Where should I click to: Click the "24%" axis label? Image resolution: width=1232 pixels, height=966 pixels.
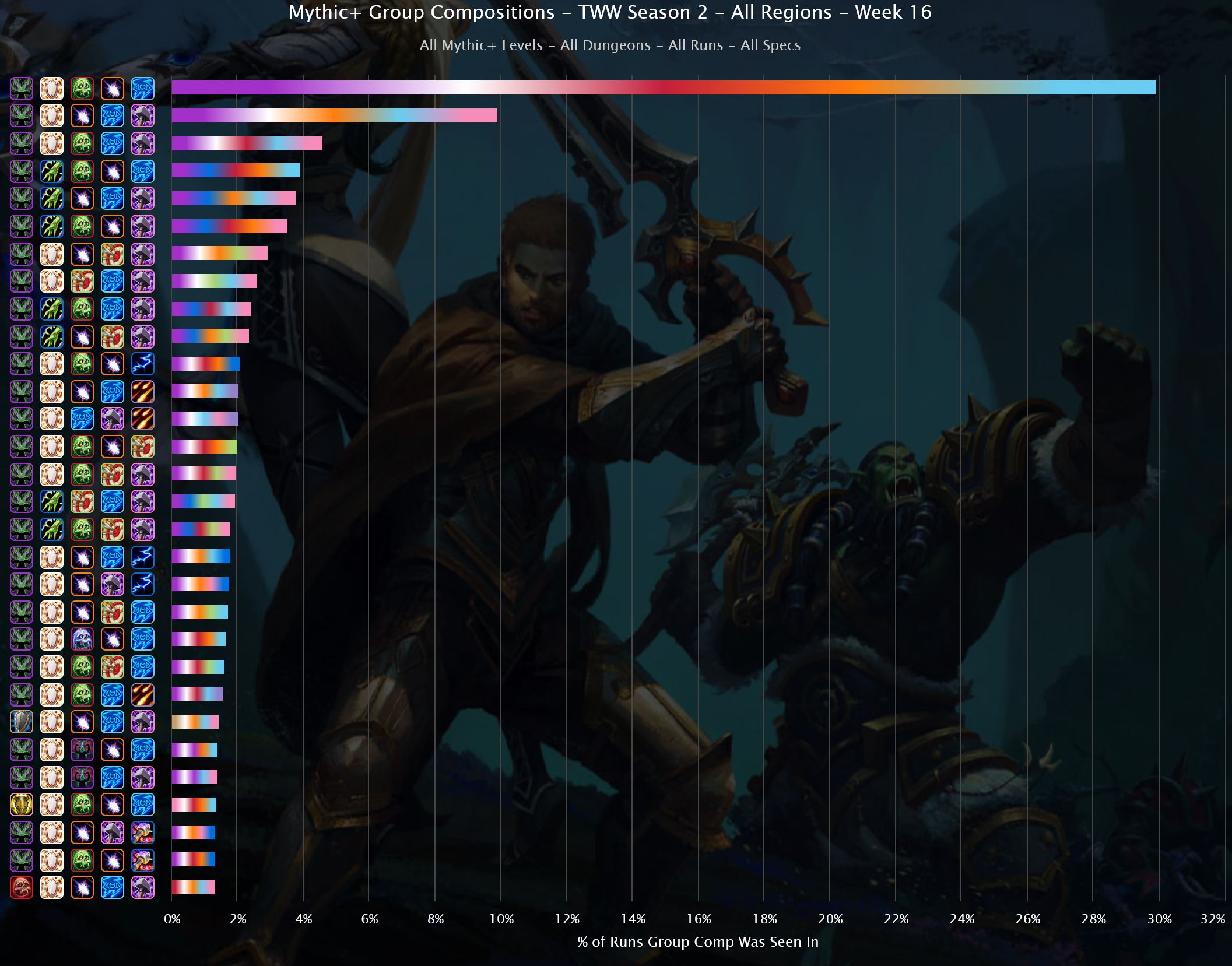[962, 919]
